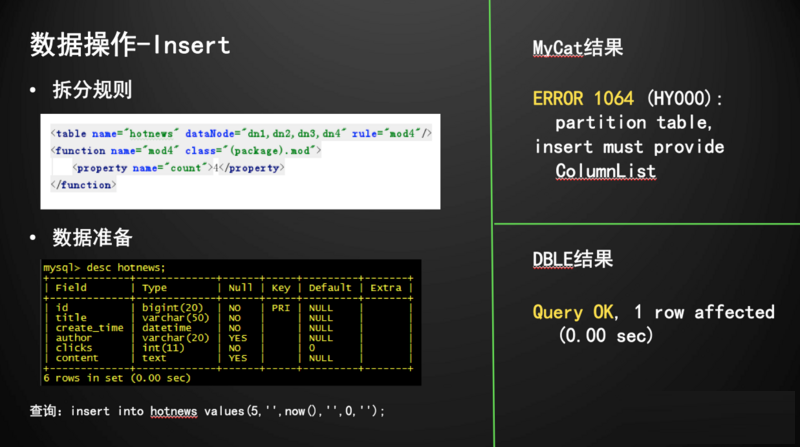Viewport: 800px width, 447px height.
Task: Click the Type column header
Action: coord(154,288)
